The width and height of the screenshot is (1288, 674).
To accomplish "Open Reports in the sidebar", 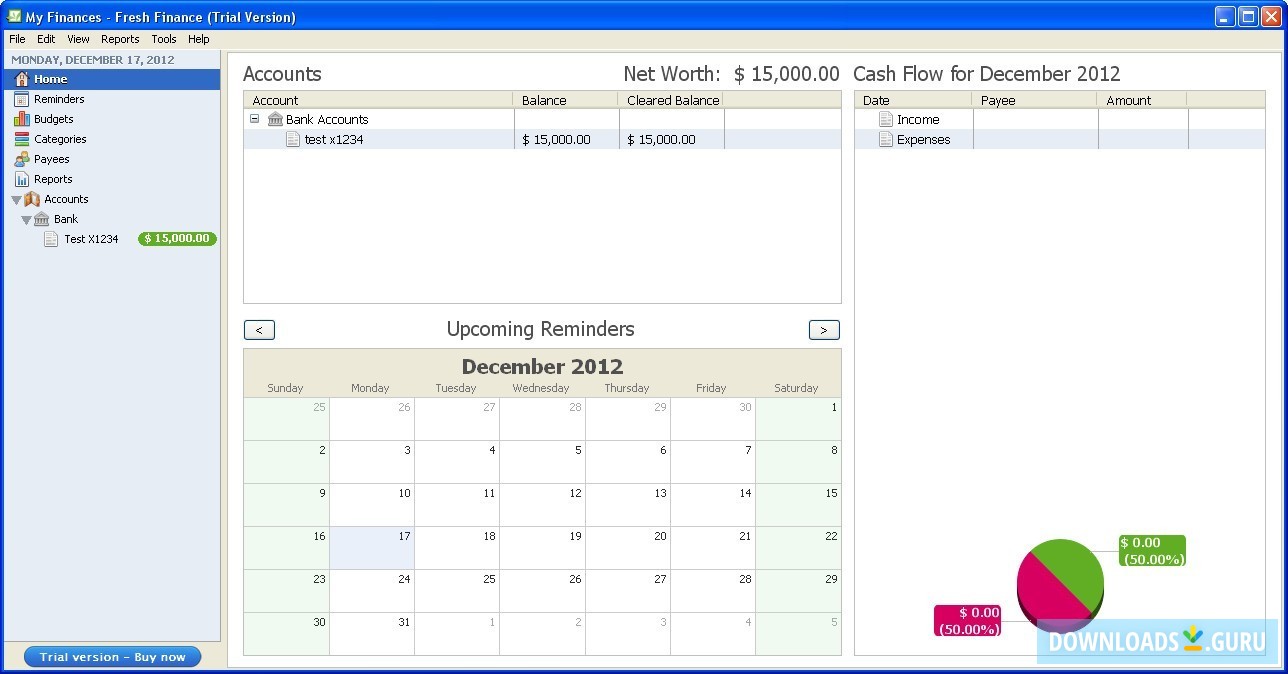I will [112, 179].
